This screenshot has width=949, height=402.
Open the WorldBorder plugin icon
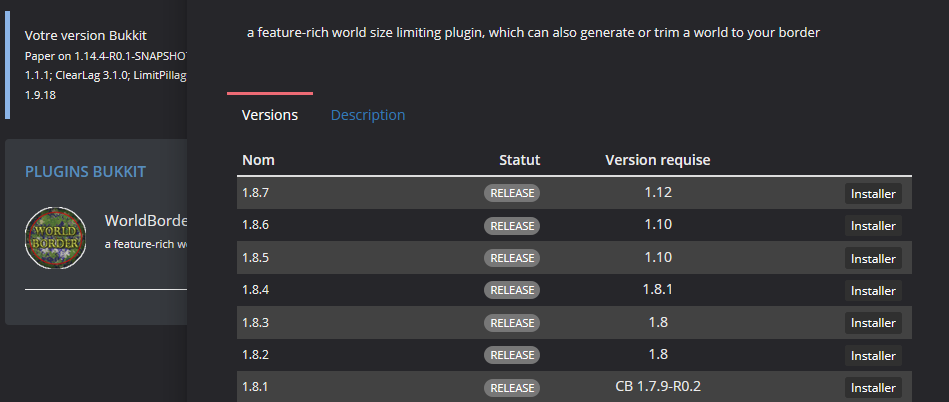55,237
